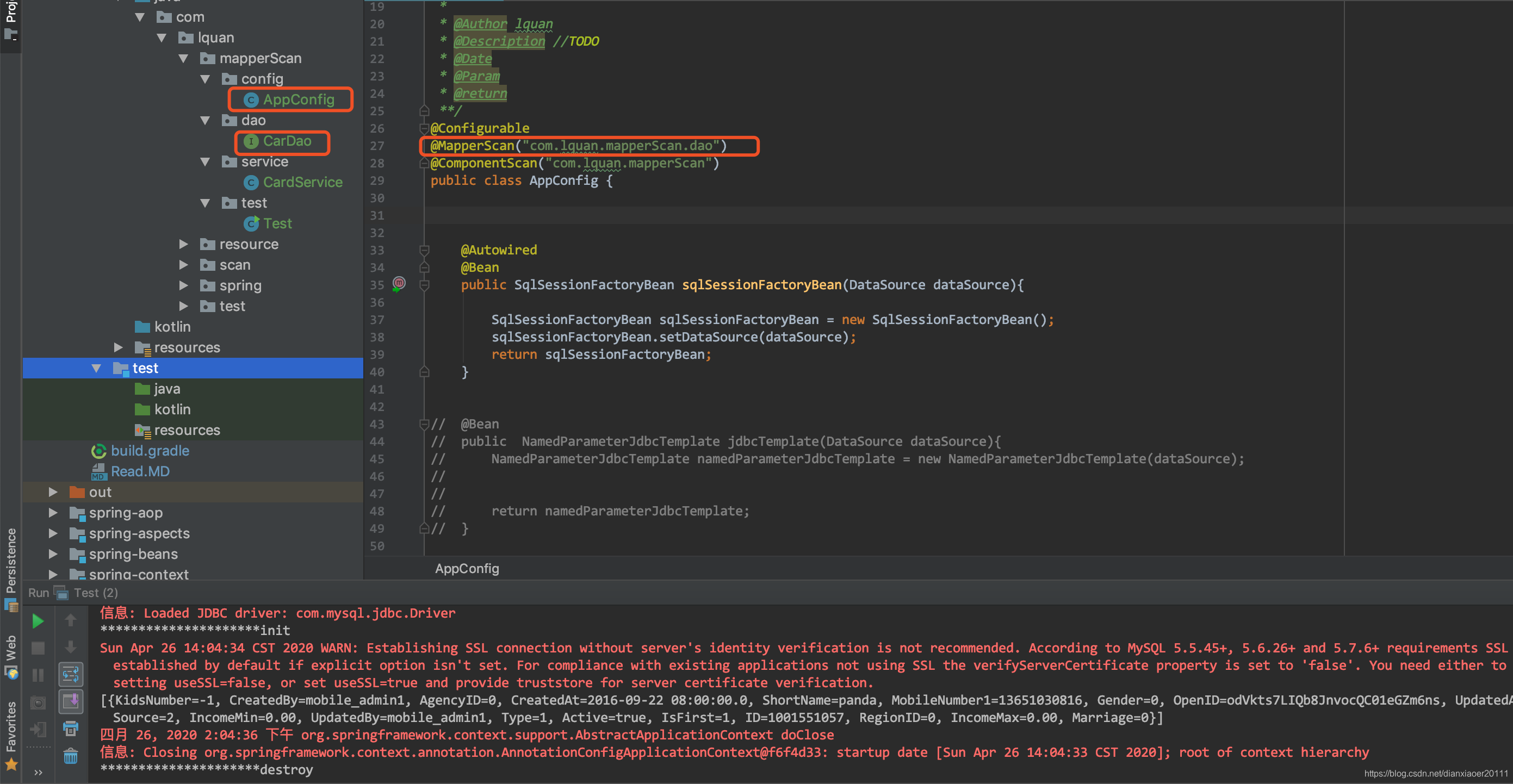Click the print console output icon
The width and height of the screenshot is (1513, 784).
71,729
